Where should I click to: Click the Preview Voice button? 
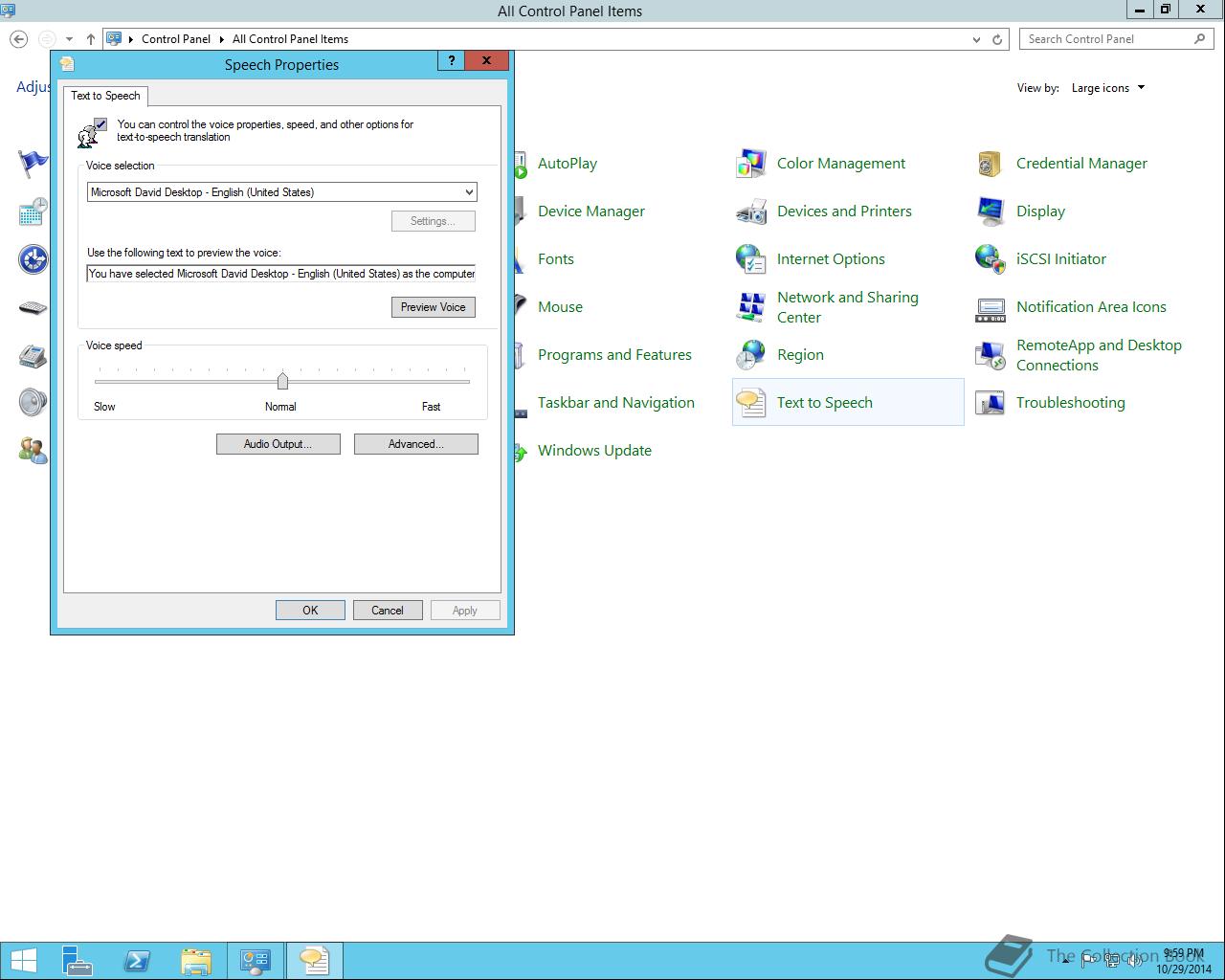click(x=434, y=307)
